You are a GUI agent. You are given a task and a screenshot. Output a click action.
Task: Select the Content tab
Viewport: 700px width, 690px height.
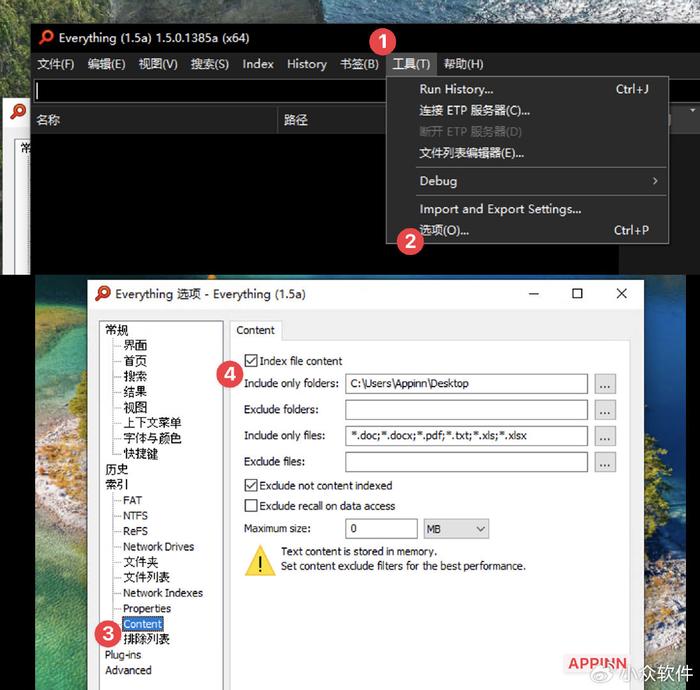(x=255, y=330)
